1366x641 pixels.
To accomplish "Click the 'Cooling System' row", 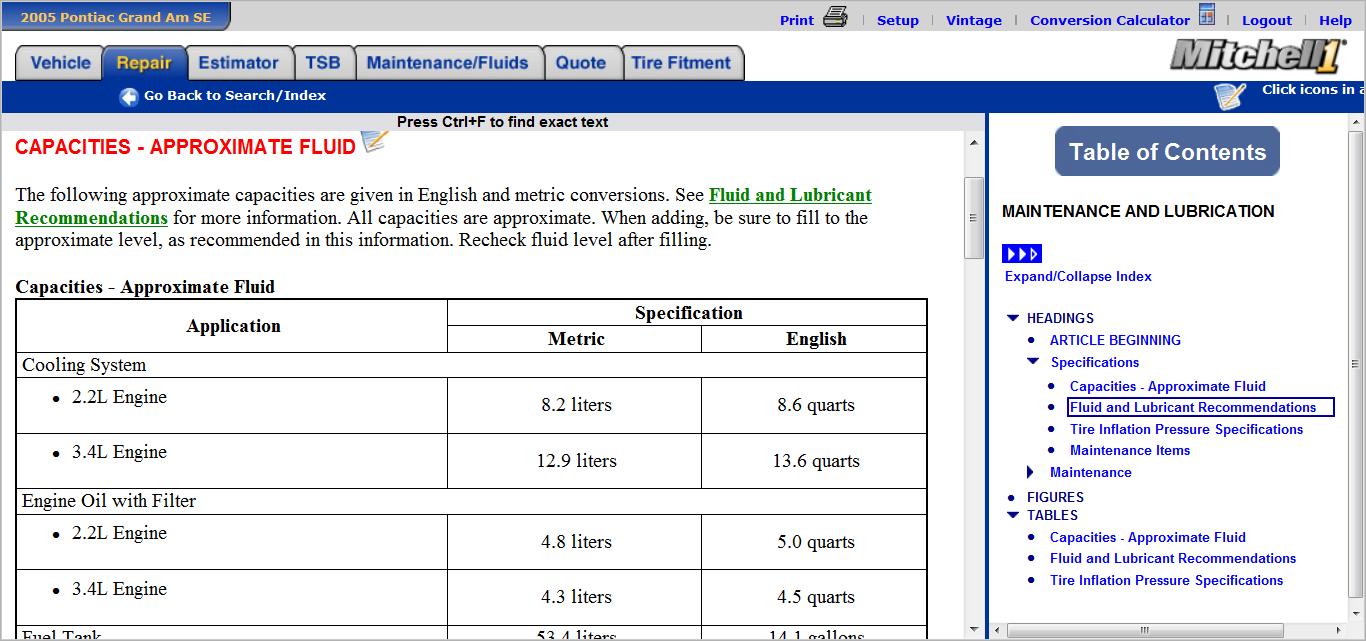I will (x=472, y=365).
